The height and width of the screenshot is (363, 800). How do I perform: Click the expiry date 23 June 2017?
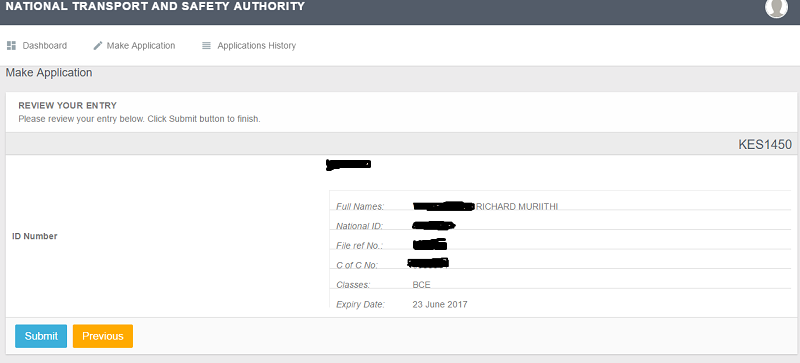(440, 304)
